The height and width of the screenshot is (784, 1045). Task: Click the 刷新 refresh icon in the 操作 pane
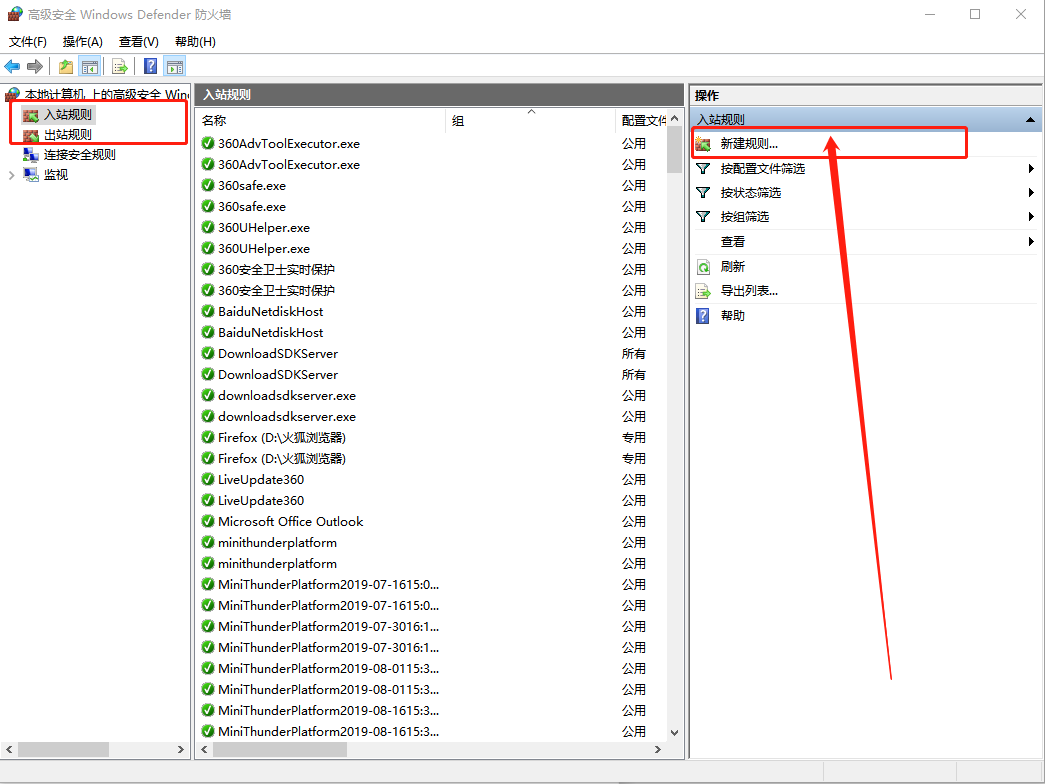703,267
